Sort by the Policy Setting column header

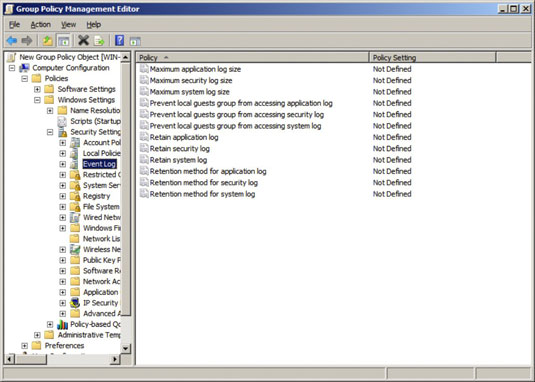tap(432, 58)
